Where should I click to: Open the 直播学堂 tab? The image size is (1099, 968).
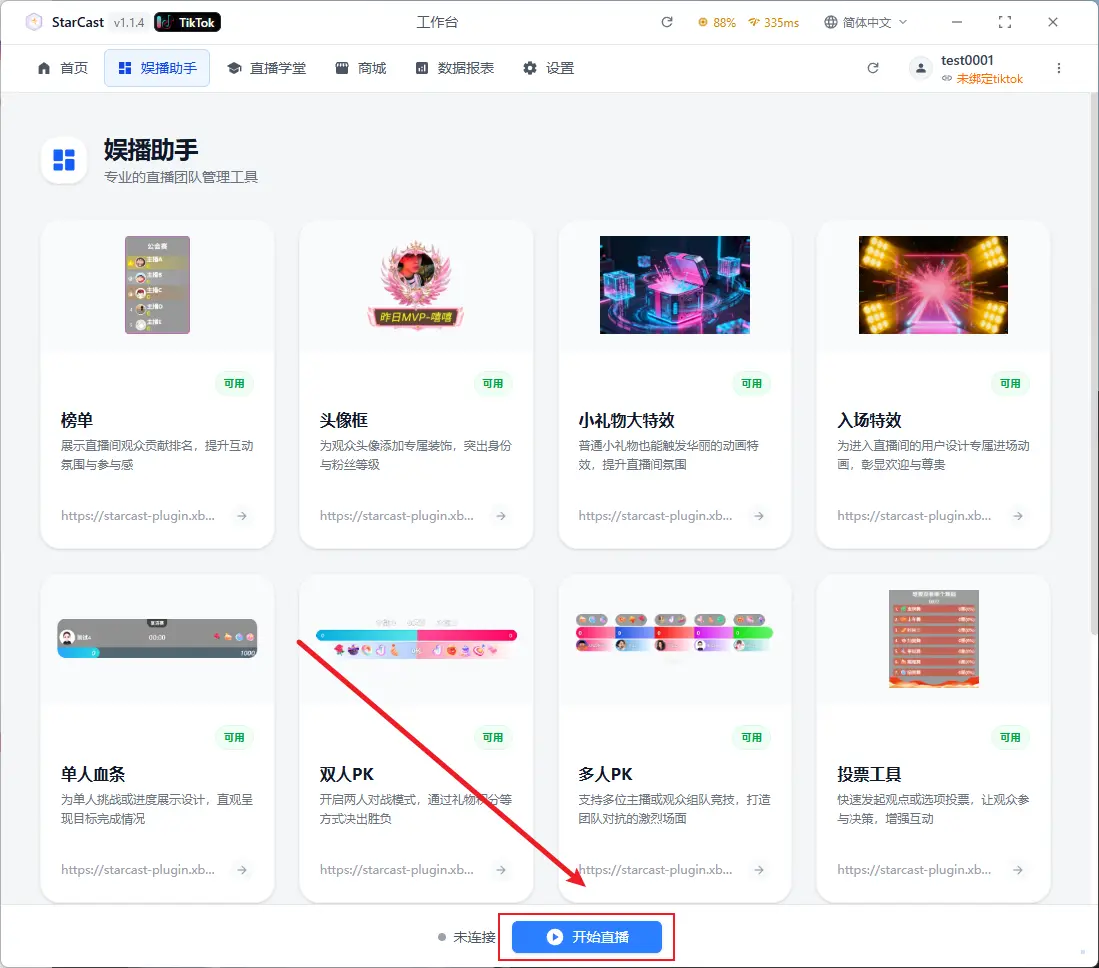[x=267, y=68]
